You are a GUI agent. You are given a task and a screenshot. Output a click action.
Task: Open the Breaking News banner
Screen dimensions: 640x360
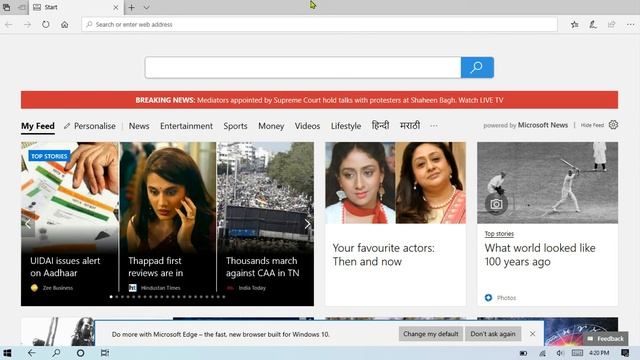[x=319, y=100]
